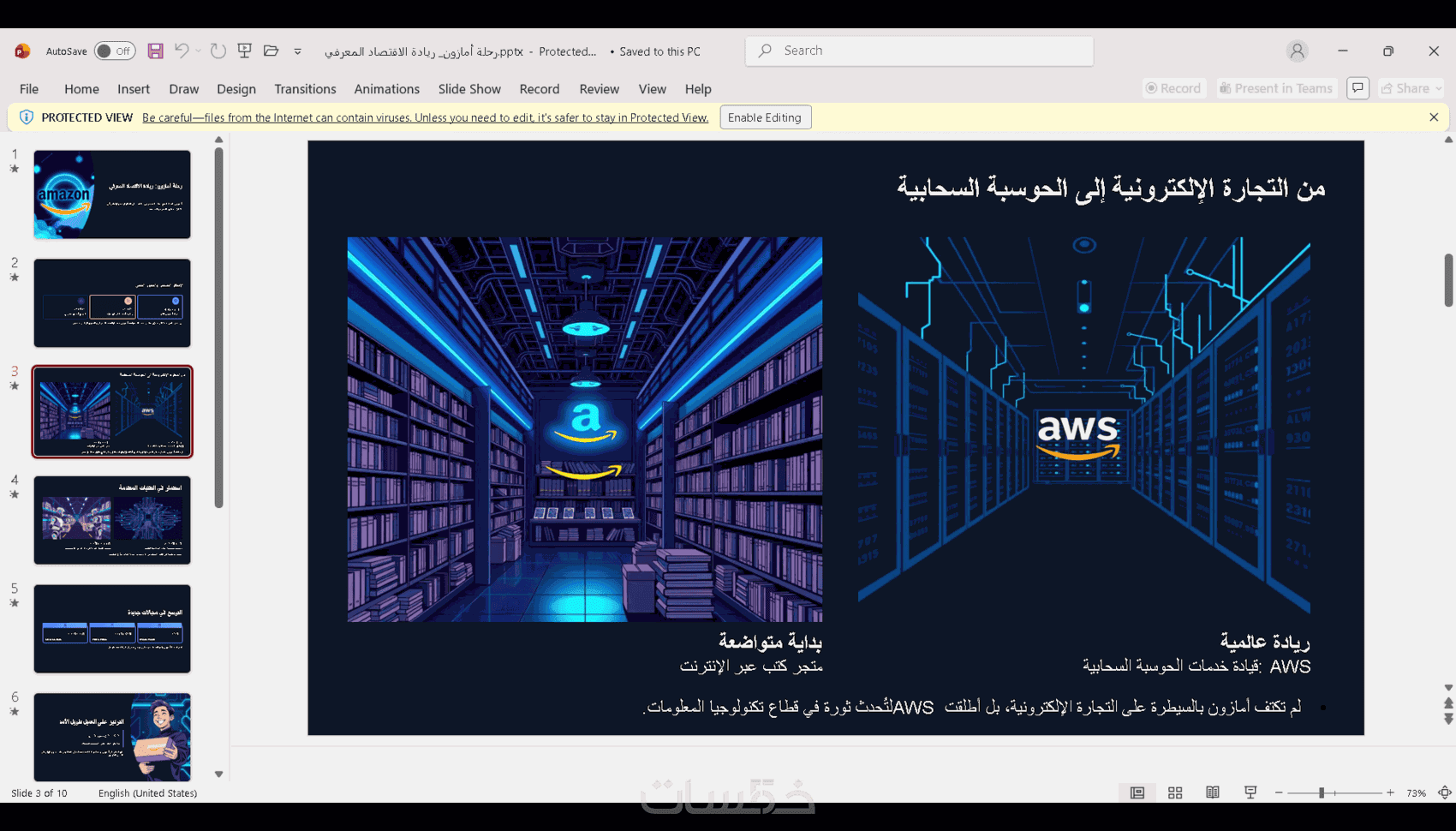The width and height of the screenshot is (1456, 831).
Task: Open the Comments pane icon
Action: coord(1358,88)
